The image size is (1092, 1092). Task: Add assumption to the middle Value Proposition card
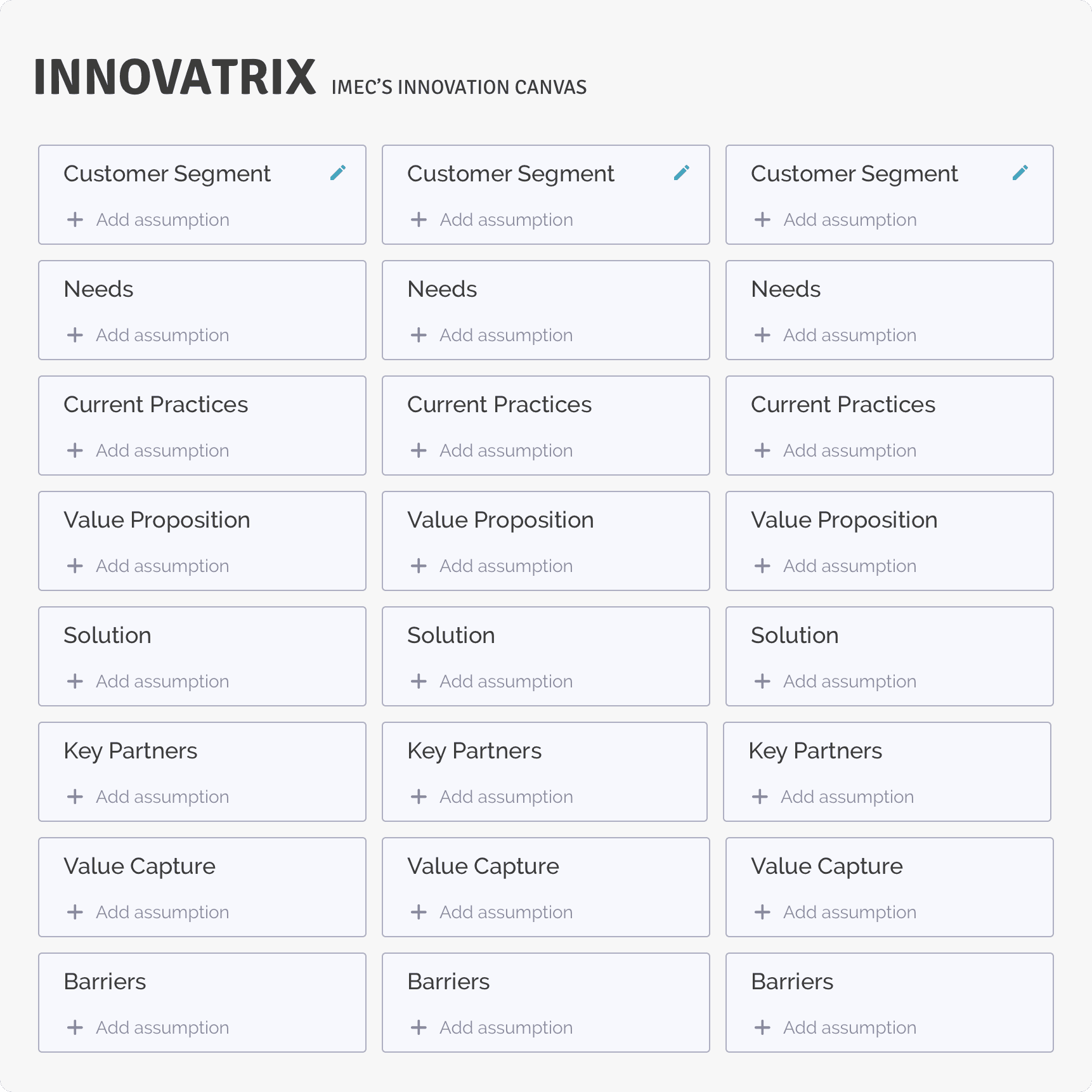click(x=505, y=566)
